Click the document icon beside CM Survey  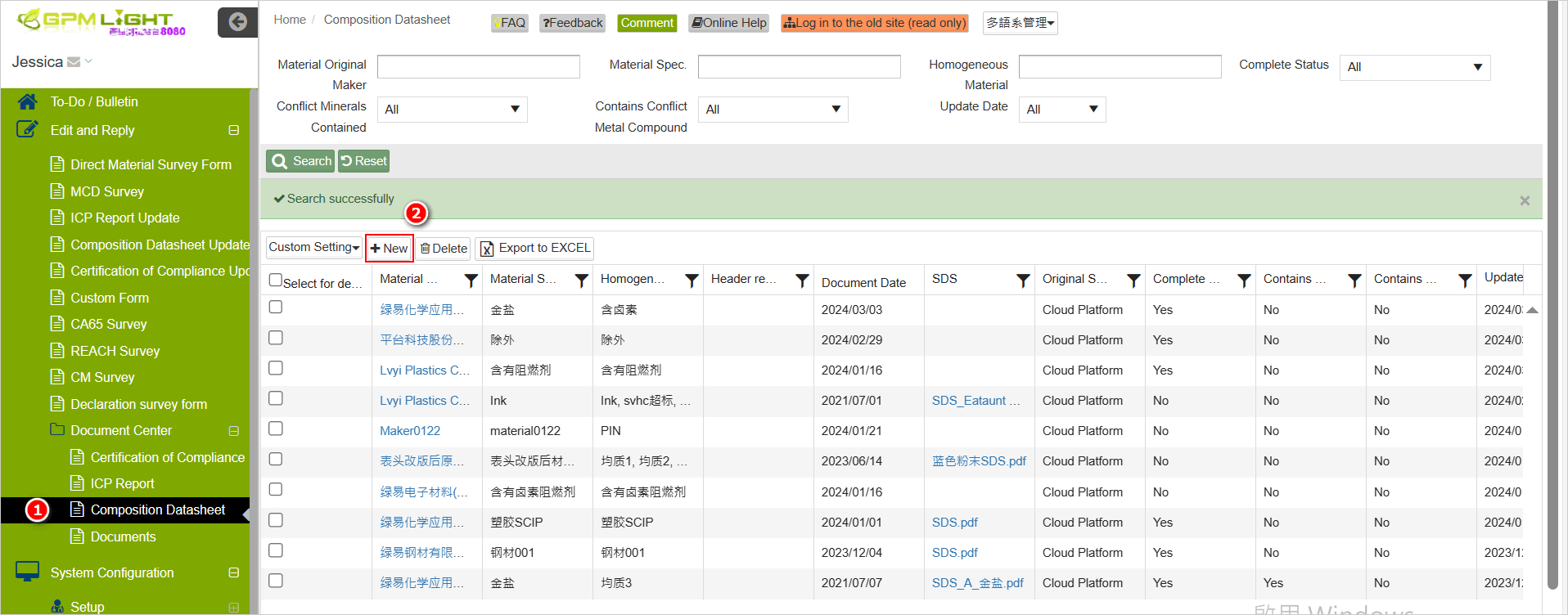coord(57,377)
